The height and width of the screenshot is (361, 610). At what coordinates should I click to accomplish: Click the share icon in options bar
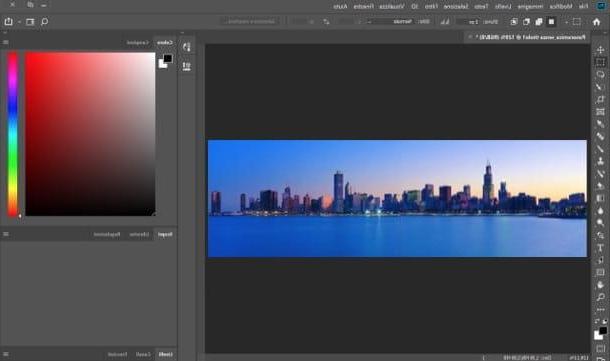coord(9,21)
